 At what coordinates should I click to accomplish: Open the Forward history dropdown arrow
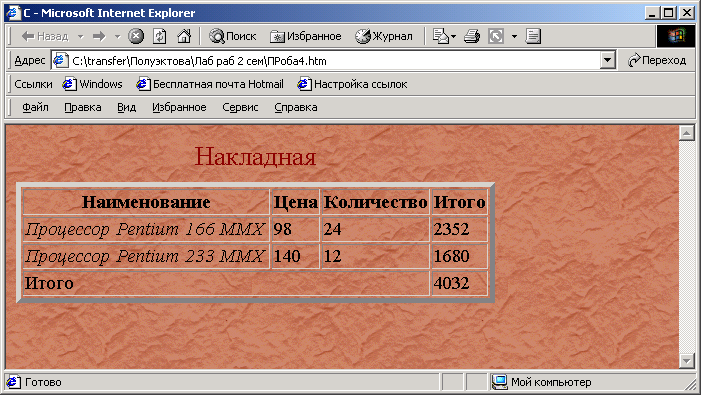pos(118,36)
